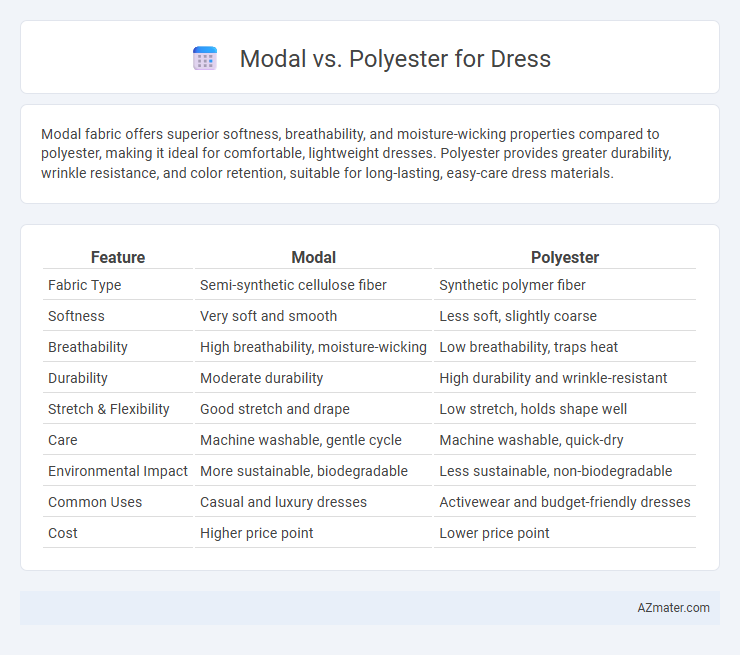The height and width of the screenshot is (655, 740).
Task: Click 'More sustainable, biodegradable' cell
Action: click(x=303, y=471)
